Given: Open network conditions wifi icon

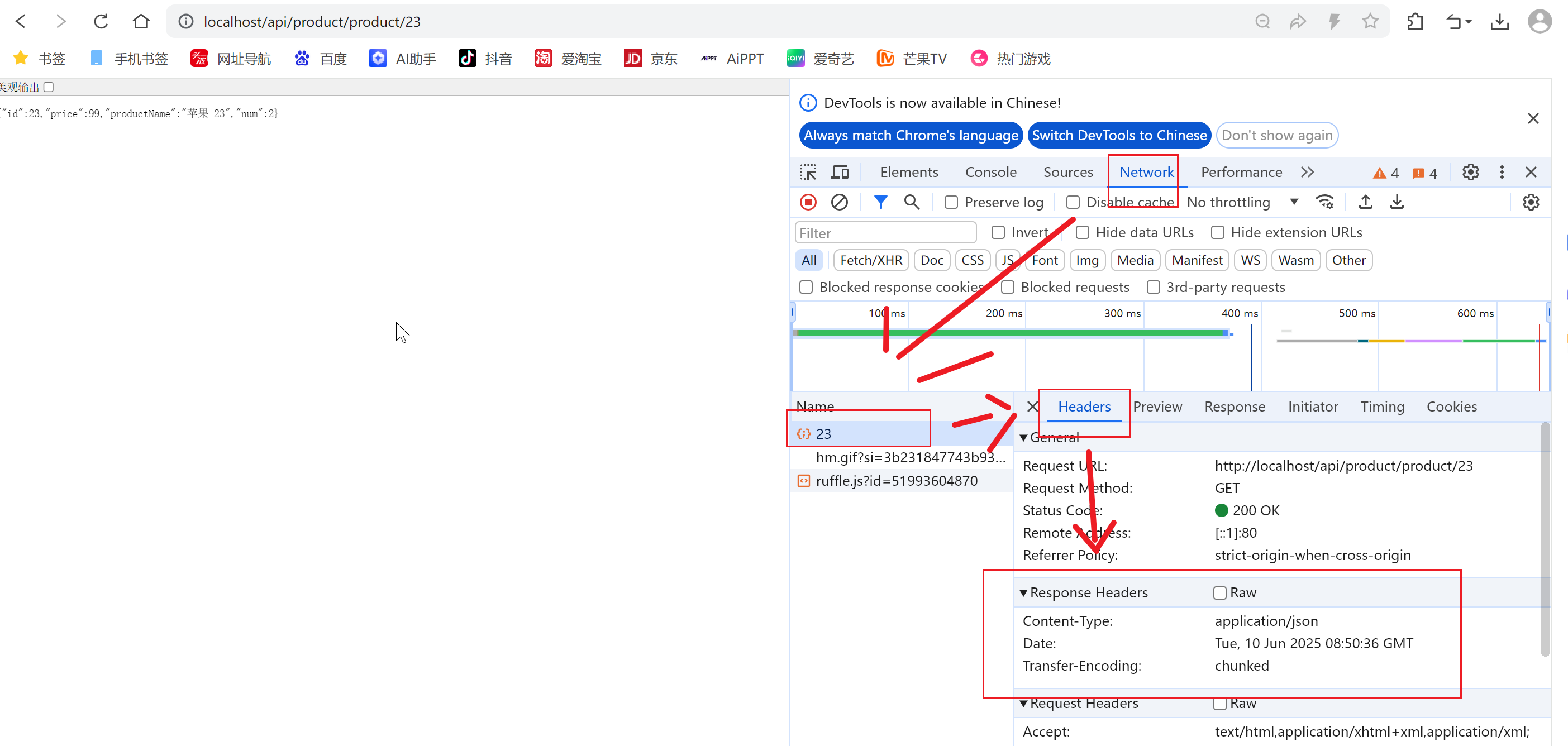Looking at the screenshot, I should [x=1324, y=202].
